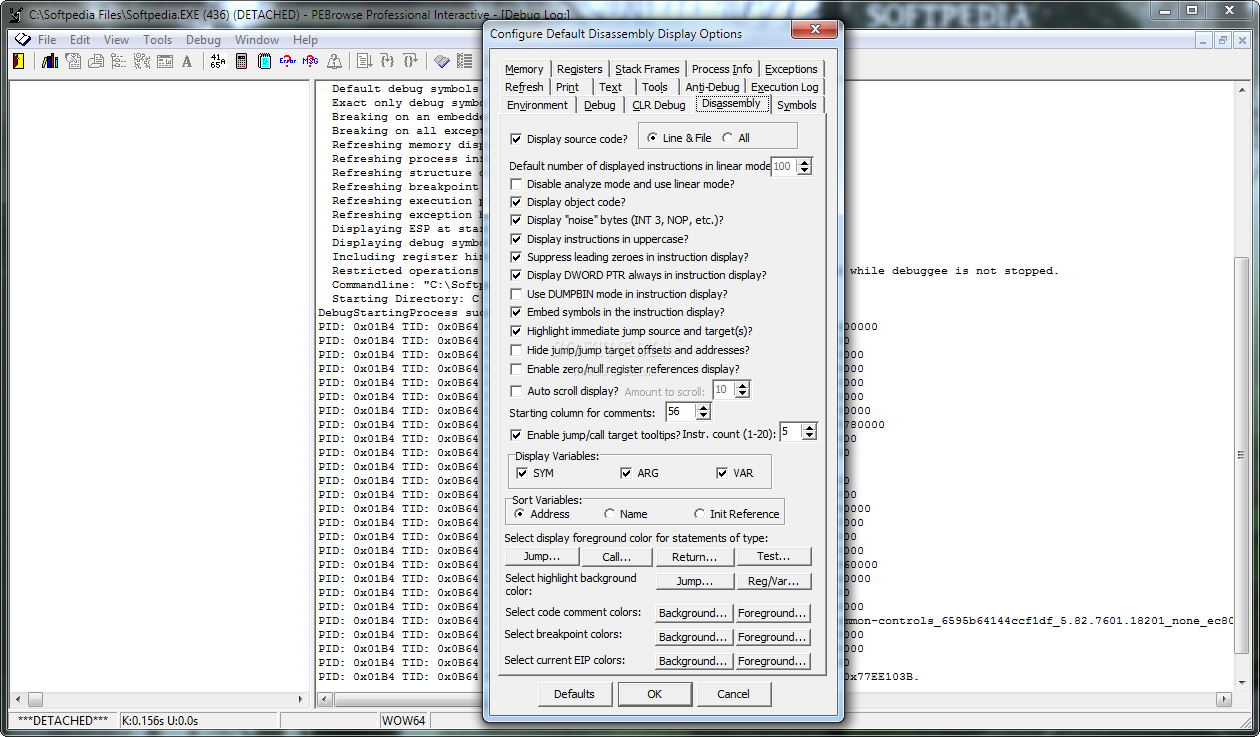Click ***DETACHED*** status bar text
1260x737 pixels.
pyautogui.click(x=63, y=720)
